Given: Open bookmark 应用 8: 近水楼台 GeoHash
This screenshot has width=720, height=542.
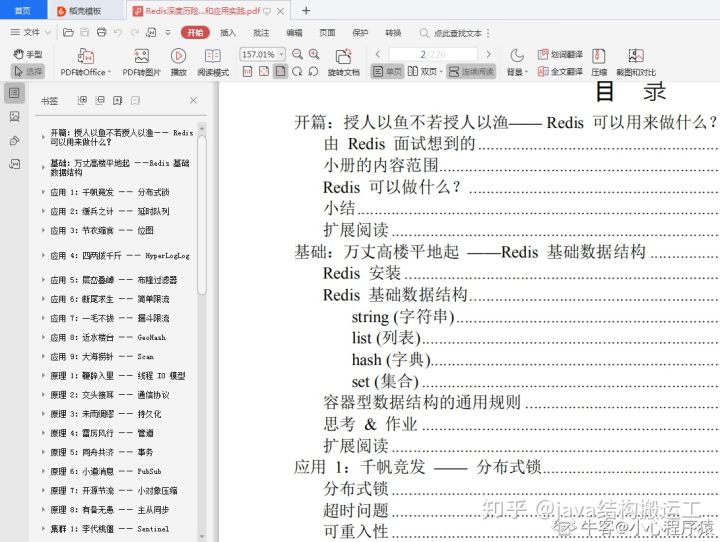Looking at the screenshot, I should [x=108, y=337].
